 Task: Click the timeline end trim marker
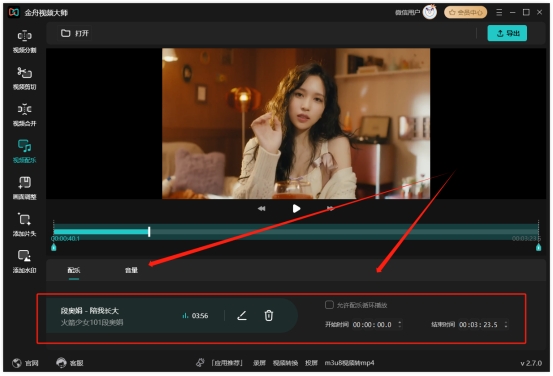(539, 247)
